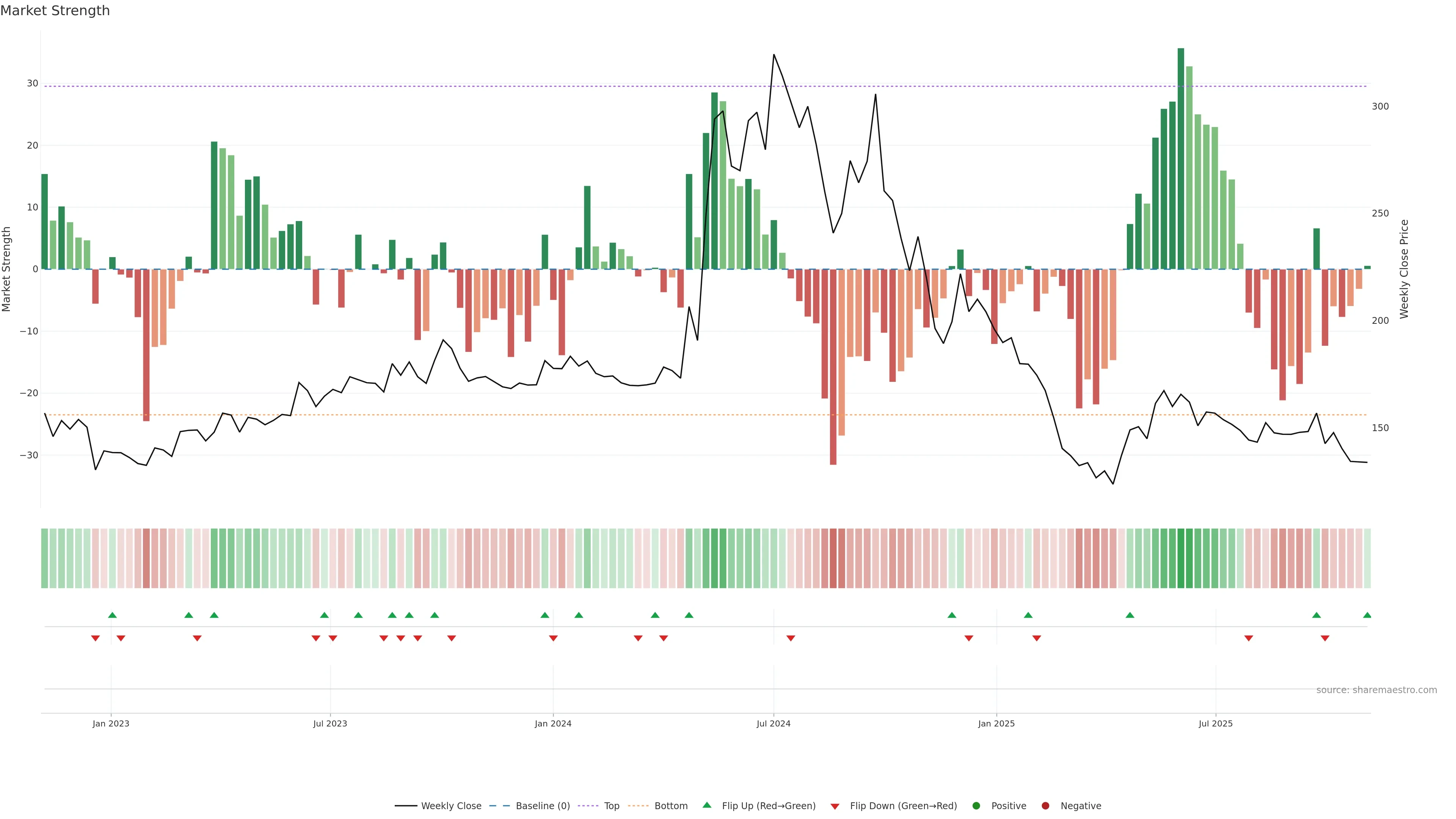Click the tallest dark green bar above 30
This screenshot has height=819, width=1456.
(1181, 158)
